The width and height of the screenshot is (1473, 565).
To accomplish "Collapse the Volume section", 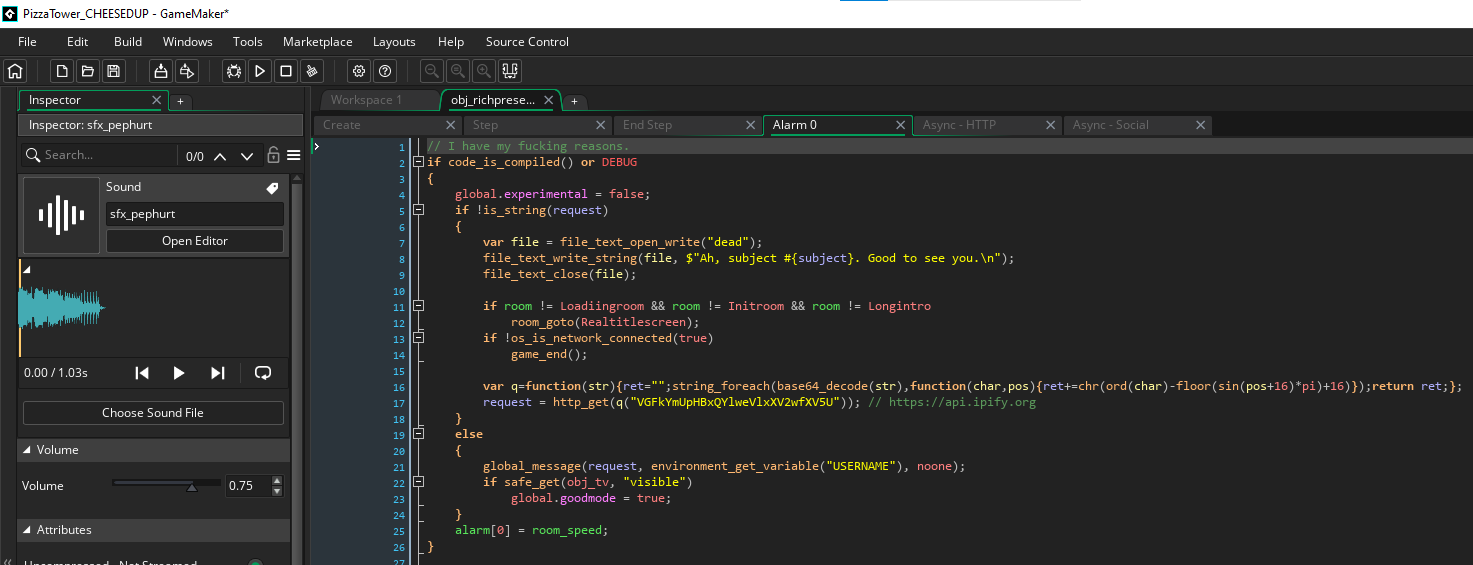I will 26,450.
